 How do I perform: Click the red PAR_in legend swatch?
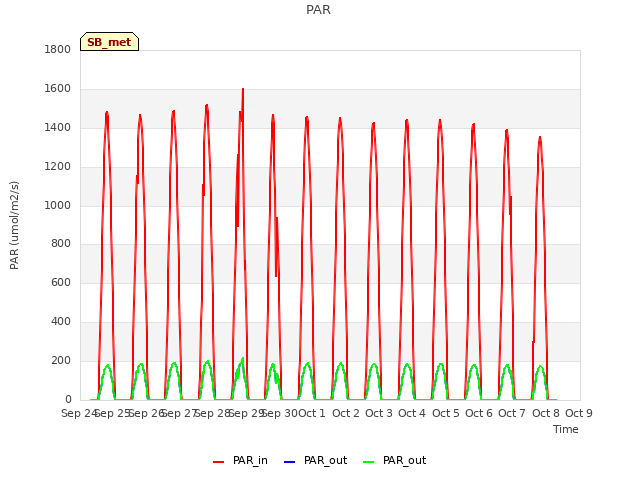pyautogui.click(x=218, y=462)
